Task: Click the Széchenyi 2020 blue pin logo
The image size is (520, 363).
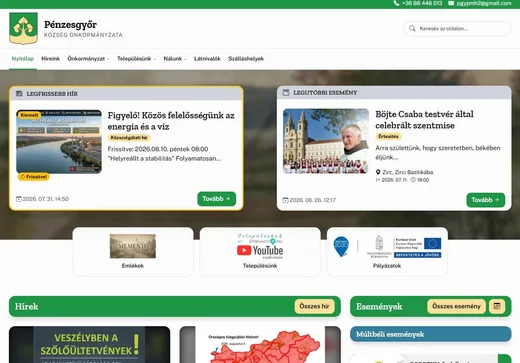Action: point(341,246)
